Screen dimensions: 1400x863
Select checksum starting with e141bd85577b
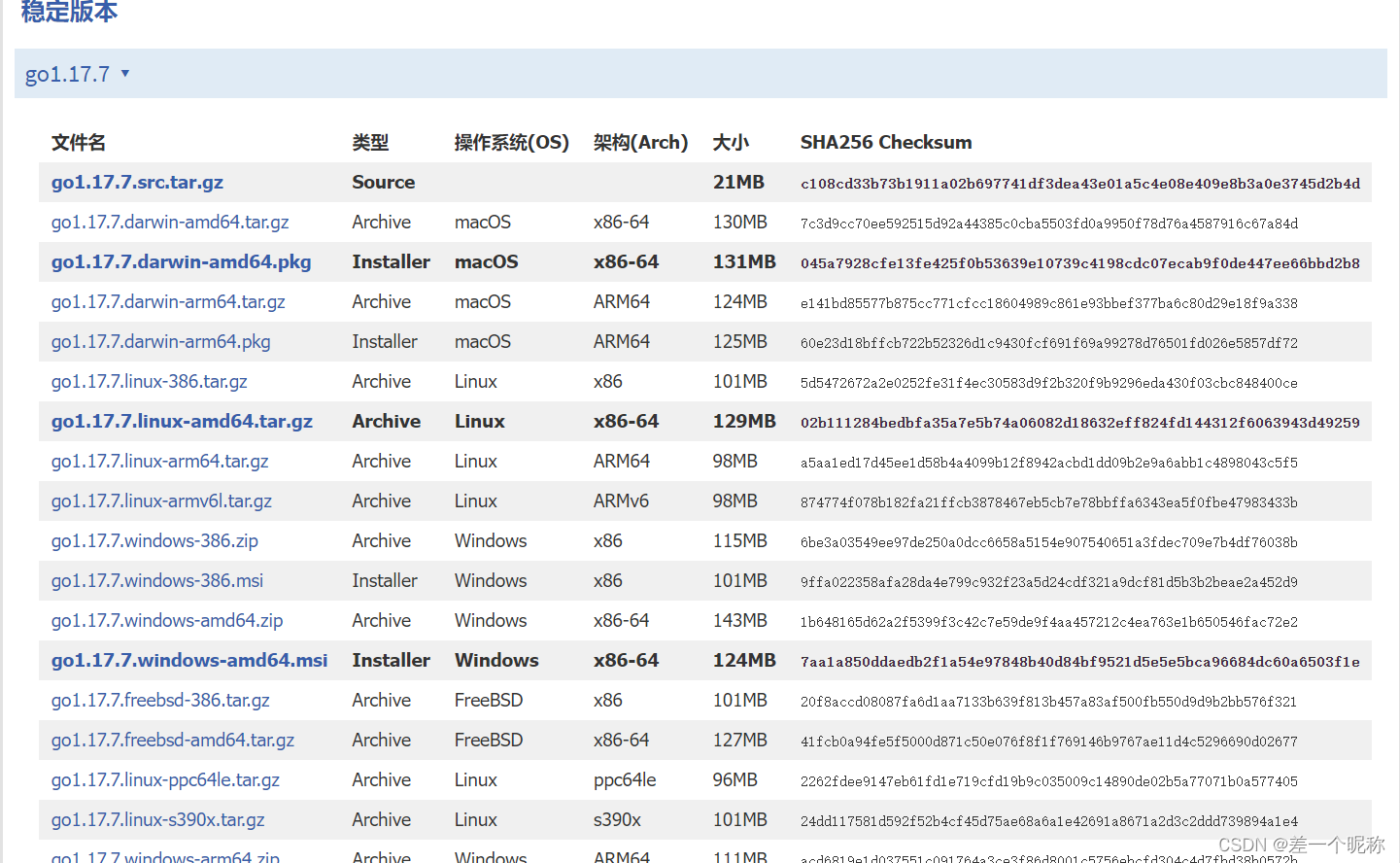coord(1049,303)
